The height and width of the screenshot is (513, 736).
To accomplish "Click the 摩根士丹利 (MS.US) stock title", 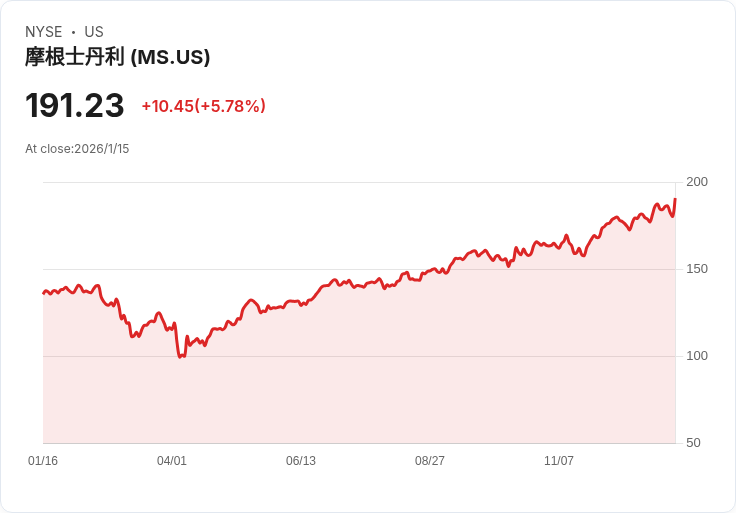I will pos(117,57).
